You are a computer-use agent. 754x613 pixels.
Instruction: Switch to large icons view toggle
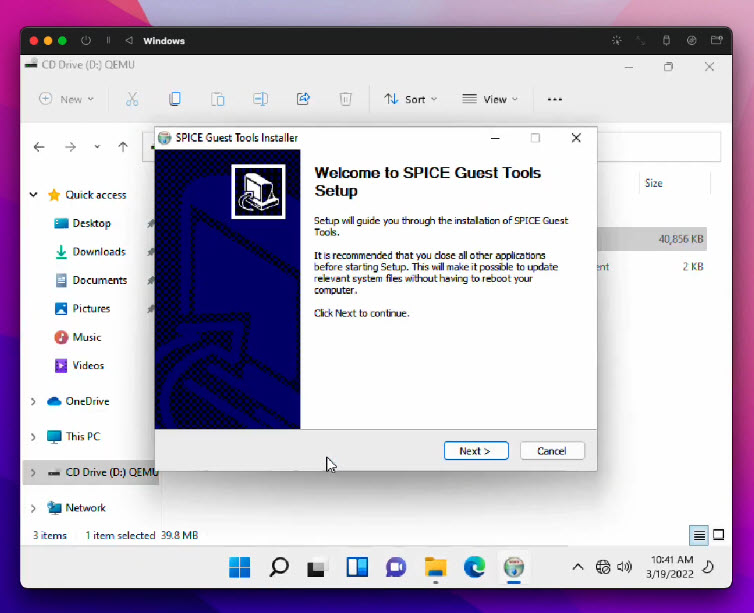719,536
